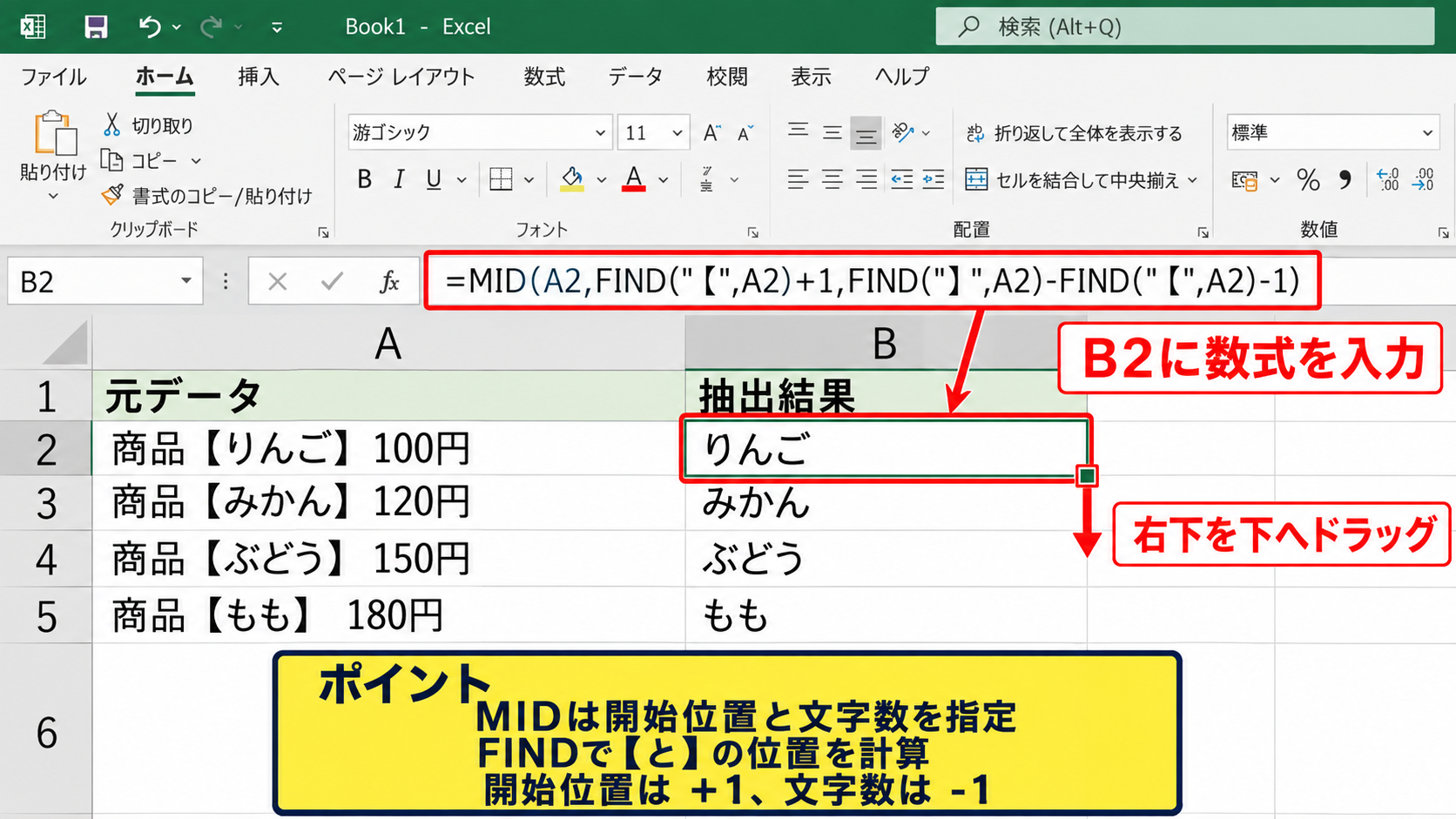This screenshot has height=819, width=1456.
Task: Click the Save icon in title bar
Action: [96, 27]
